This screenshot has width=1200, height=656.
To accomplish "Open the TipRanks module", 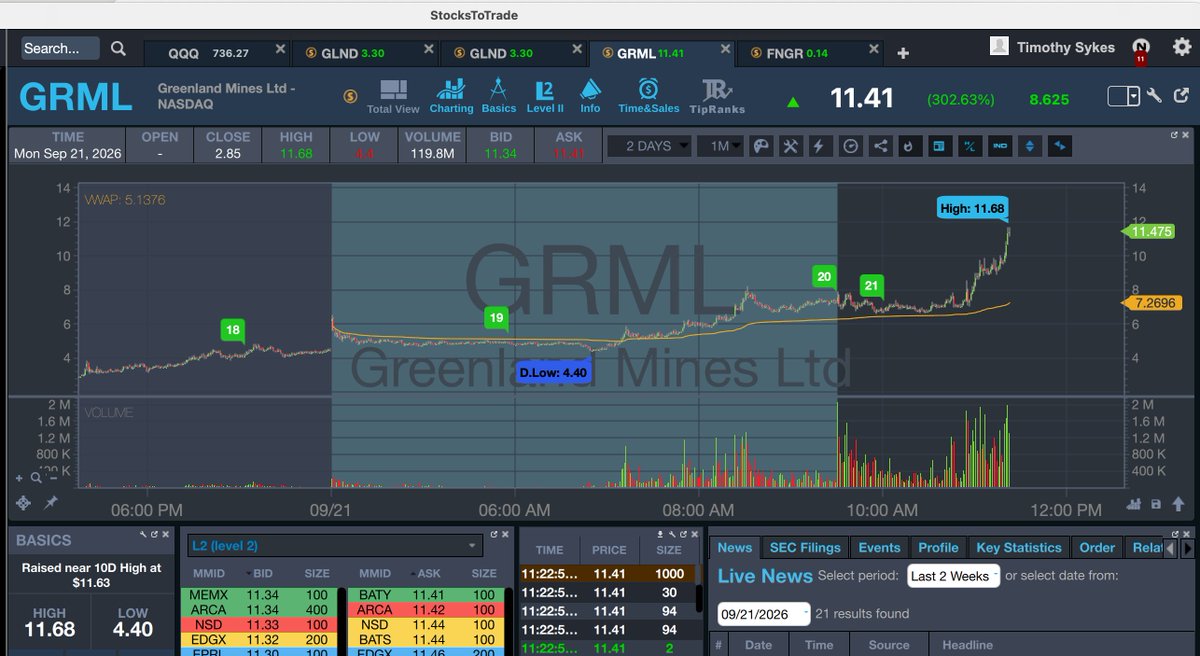I will 718,97.
